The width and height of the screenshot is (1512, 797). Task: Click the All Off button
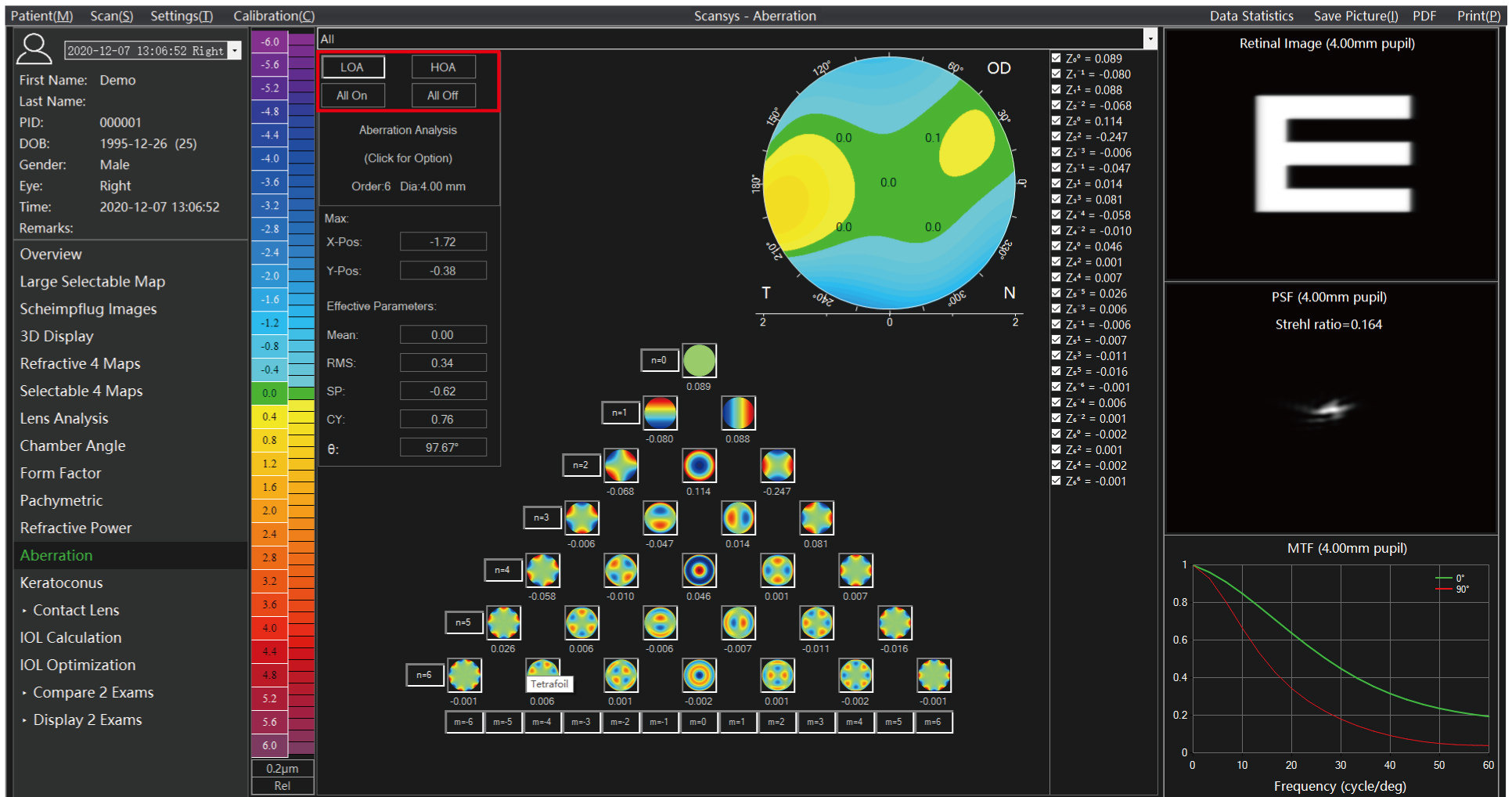pyautogui.click(x=443, y=96)
